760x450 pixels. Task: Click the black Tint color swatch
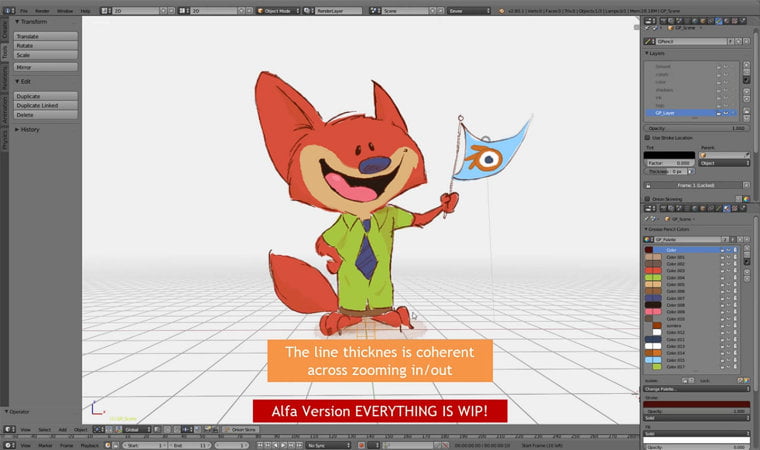pyautogui.click(x=669, y=155)
